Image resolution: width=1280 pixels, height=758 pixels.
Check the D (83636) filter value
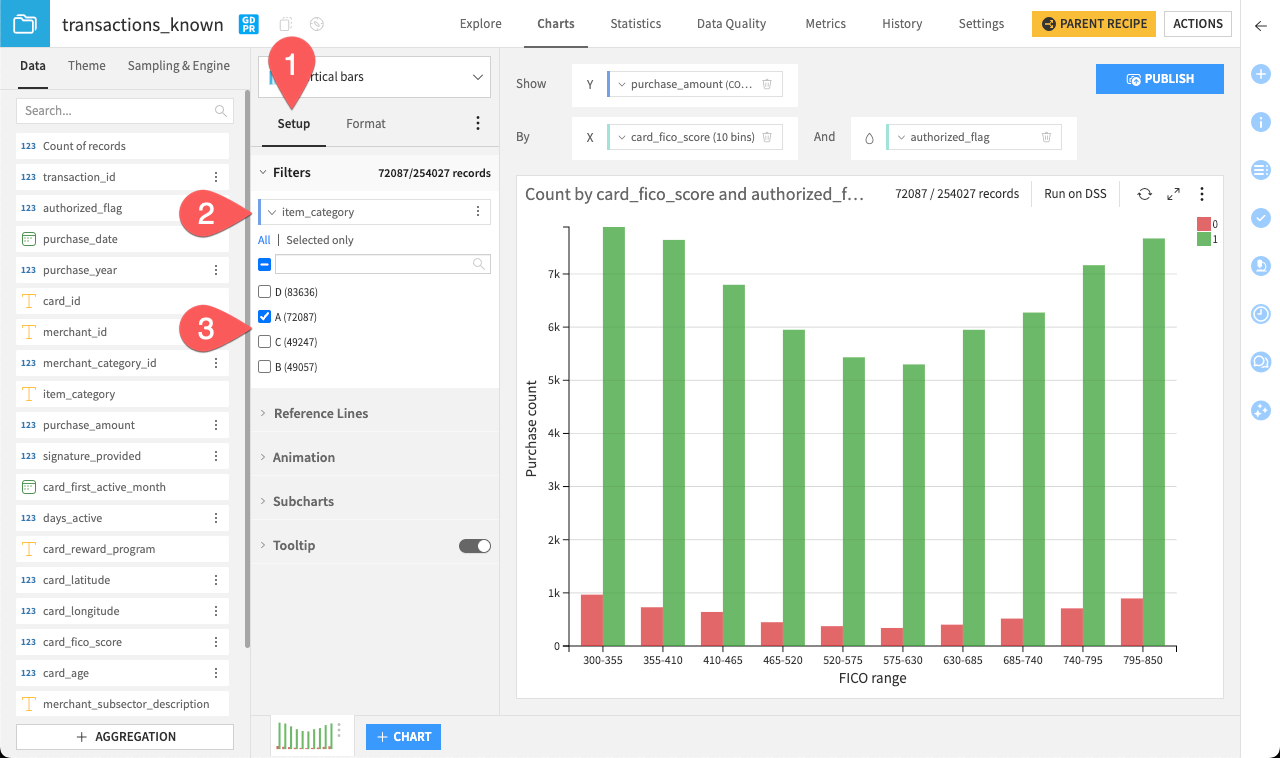(264, 291)
